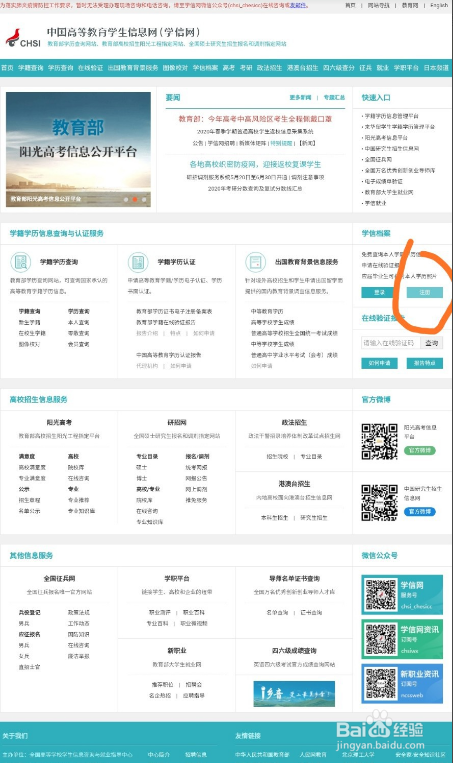This screenshot has height=763, width=453.
Task: Open the red 教育部 高考 headline
Action: [255, 119]
